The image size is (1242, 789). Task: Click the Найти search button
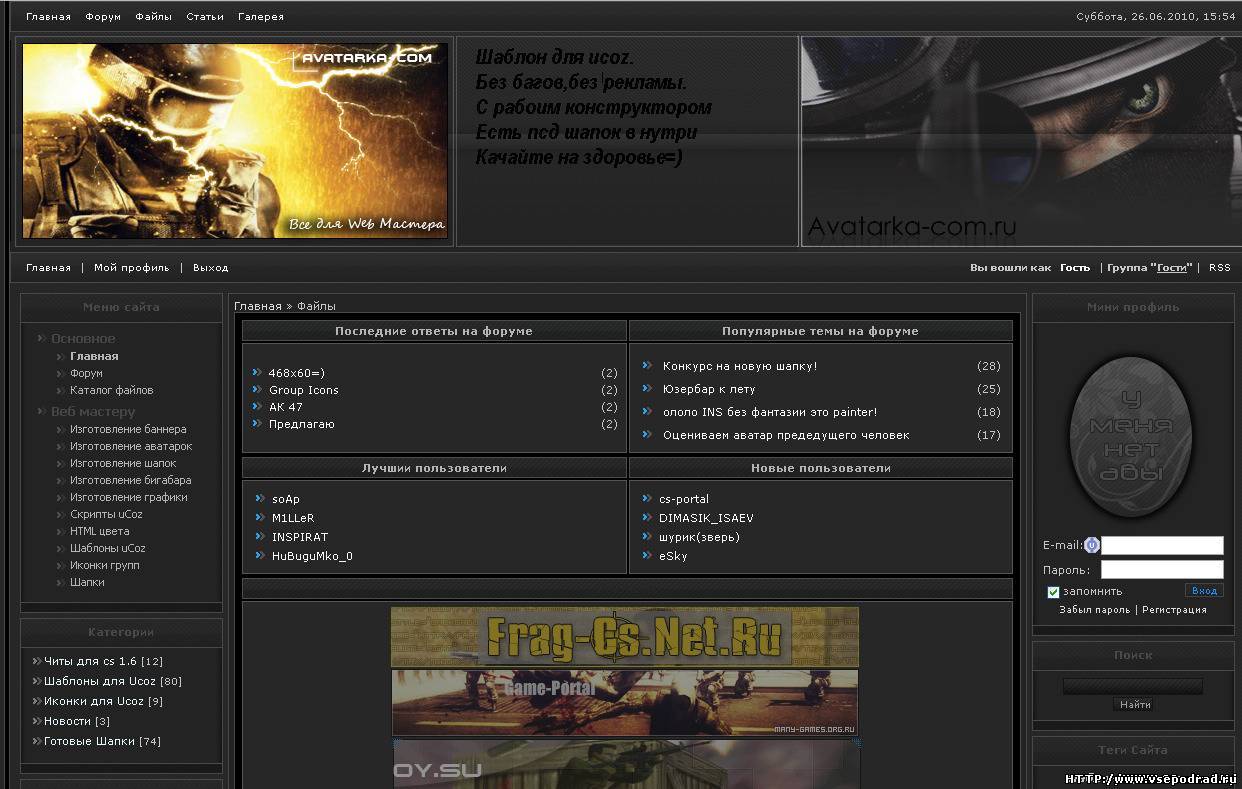[1135, 705]
